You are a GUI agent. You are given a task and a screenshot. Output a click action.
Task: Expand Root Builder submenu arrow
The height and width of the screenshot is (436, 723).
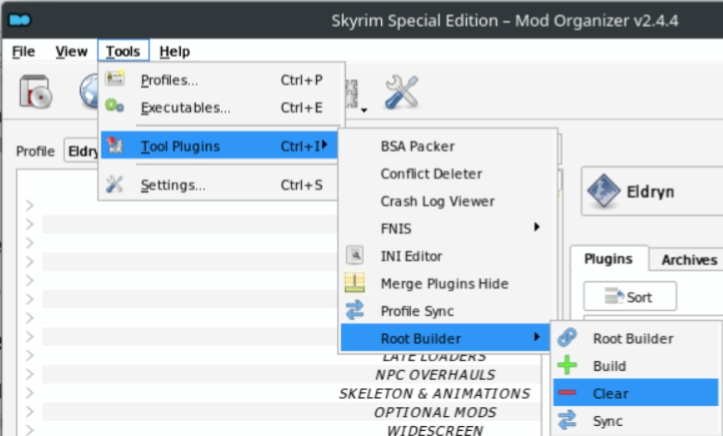coord(537,337)
